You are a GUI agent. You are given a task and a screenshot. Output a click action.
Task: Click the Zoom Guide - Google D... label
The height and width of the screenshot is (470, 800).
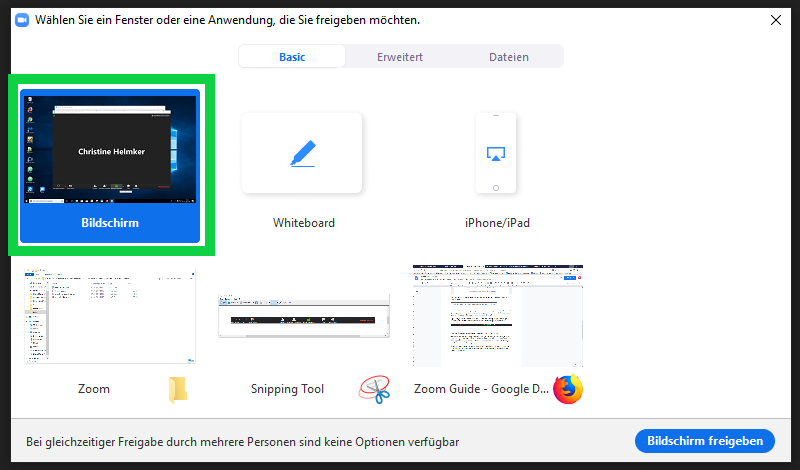pos(479,389)
